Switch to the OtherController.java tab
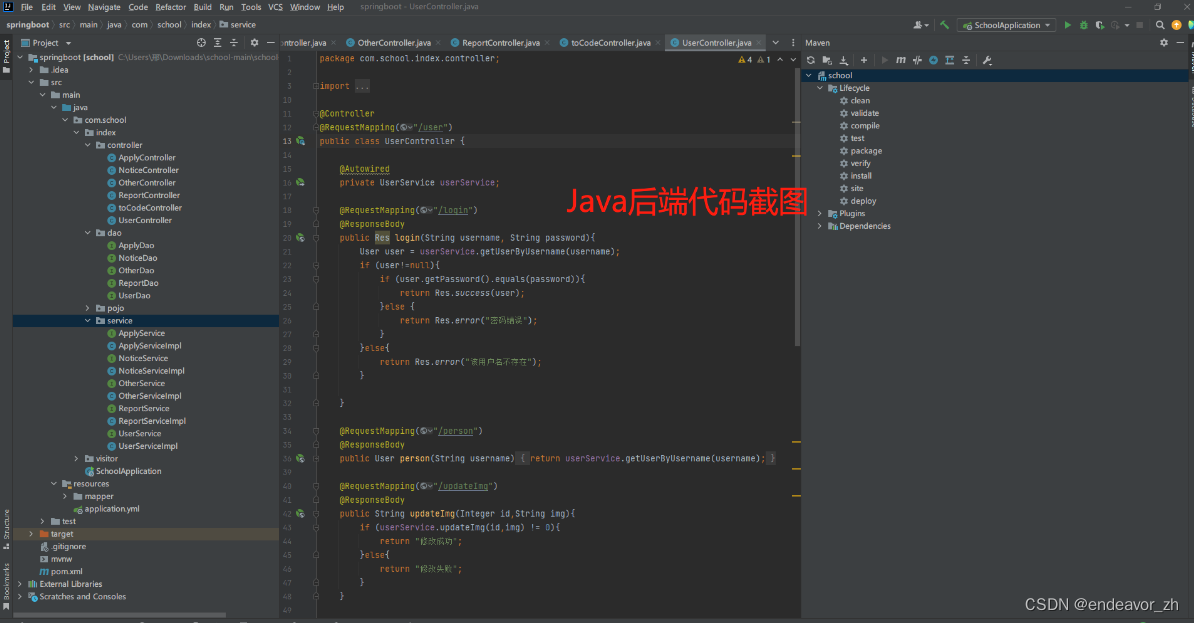The height and width of the screenshot is (623, 1194). (394, 43)
